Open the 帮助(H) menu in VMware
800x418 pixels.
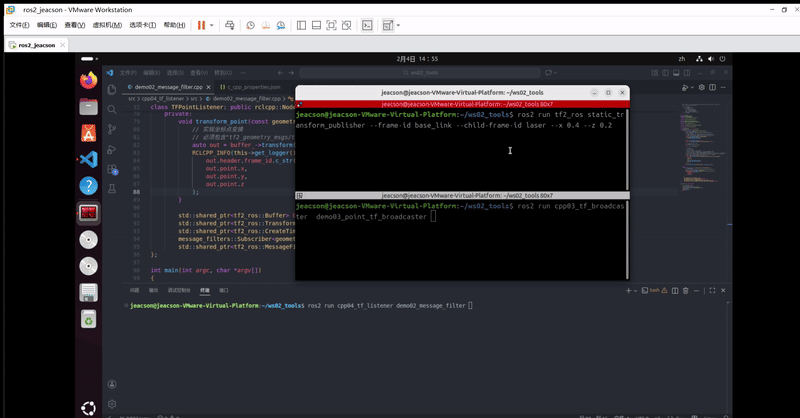[x=174, y=25]
